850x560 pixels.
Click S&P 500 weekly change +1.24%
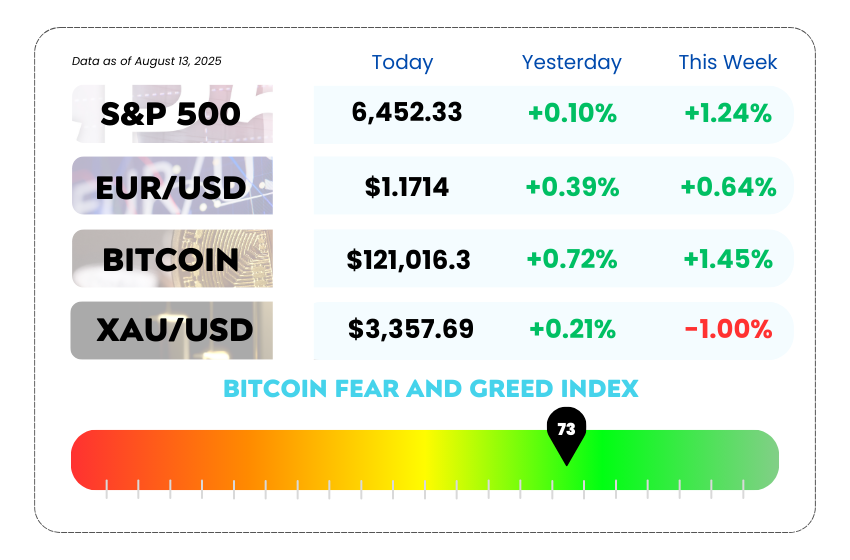728,113
